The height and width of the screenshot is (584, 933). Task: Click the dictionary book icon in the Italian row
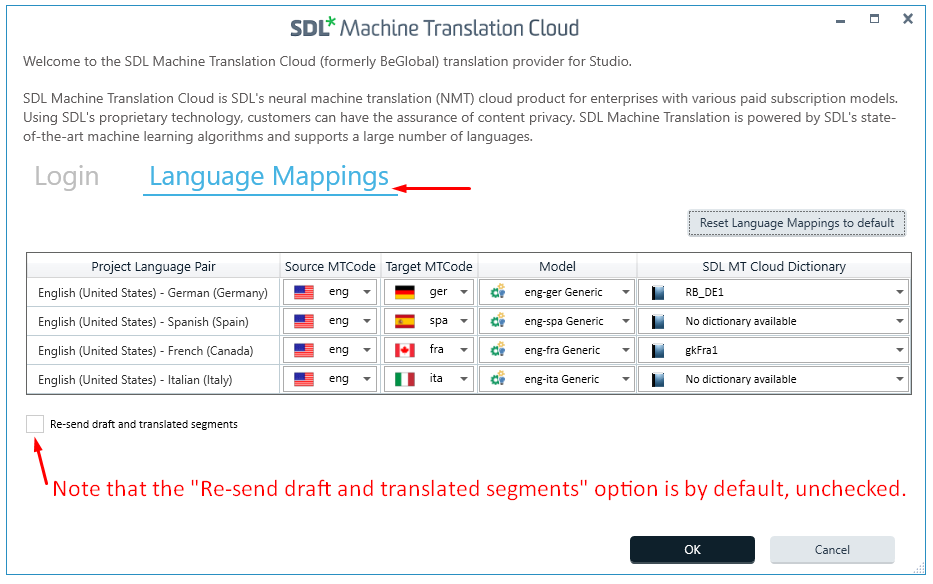(x=658, y=379)
